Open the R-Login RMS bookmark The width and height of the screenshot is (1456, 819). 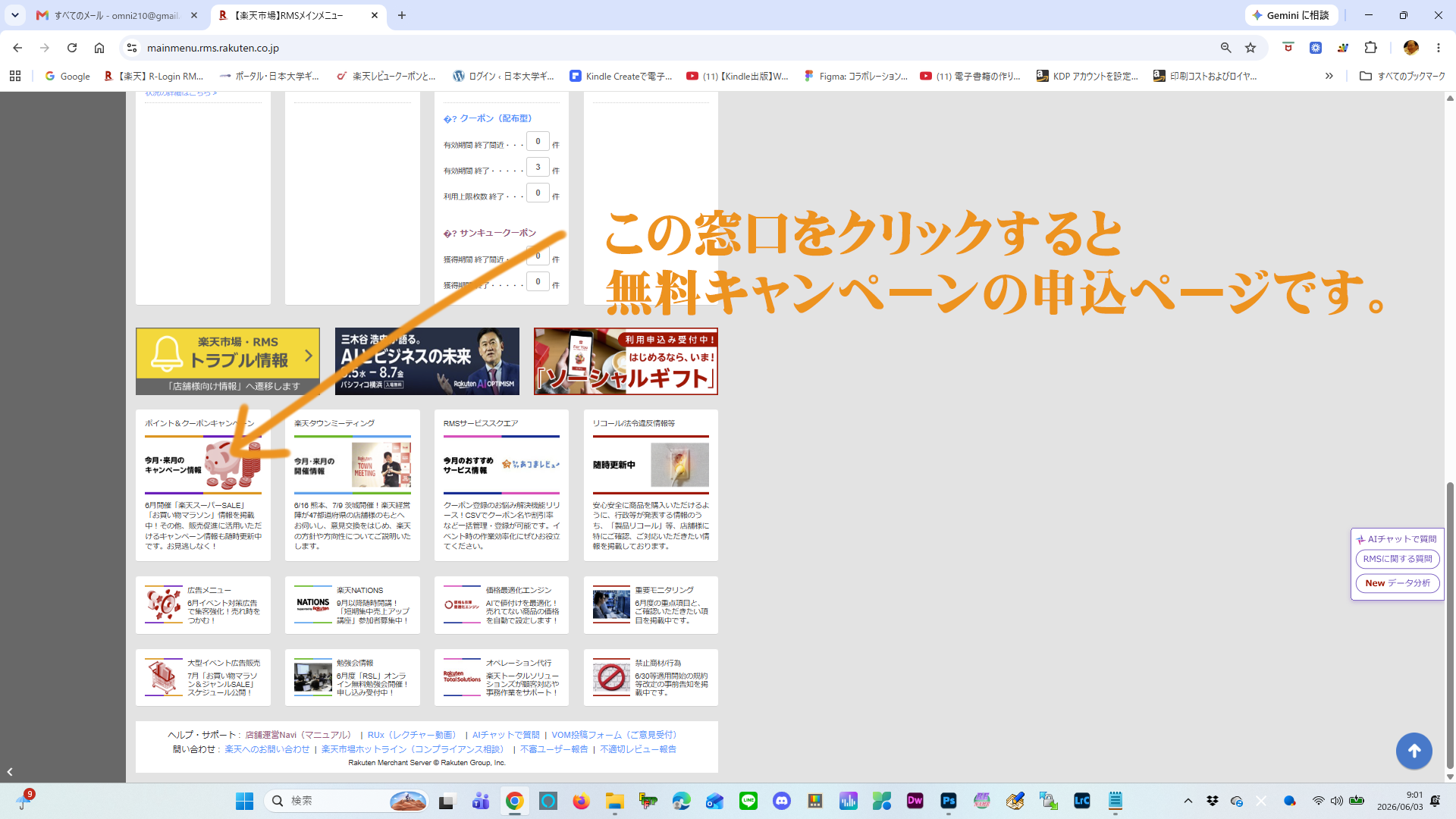(154, 76)
